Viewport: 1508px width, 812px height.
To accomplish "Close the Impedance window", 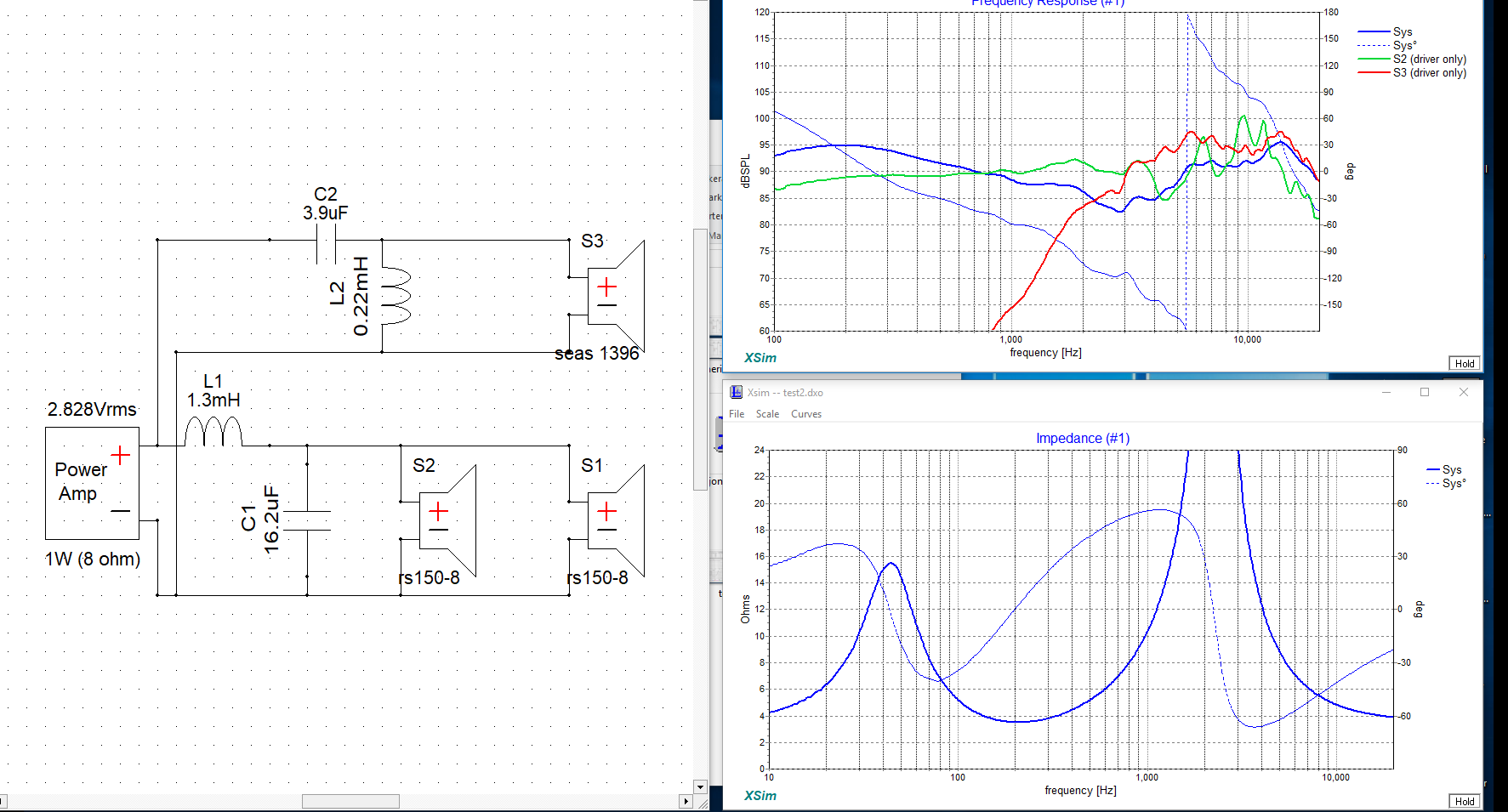I will 1464,392.
